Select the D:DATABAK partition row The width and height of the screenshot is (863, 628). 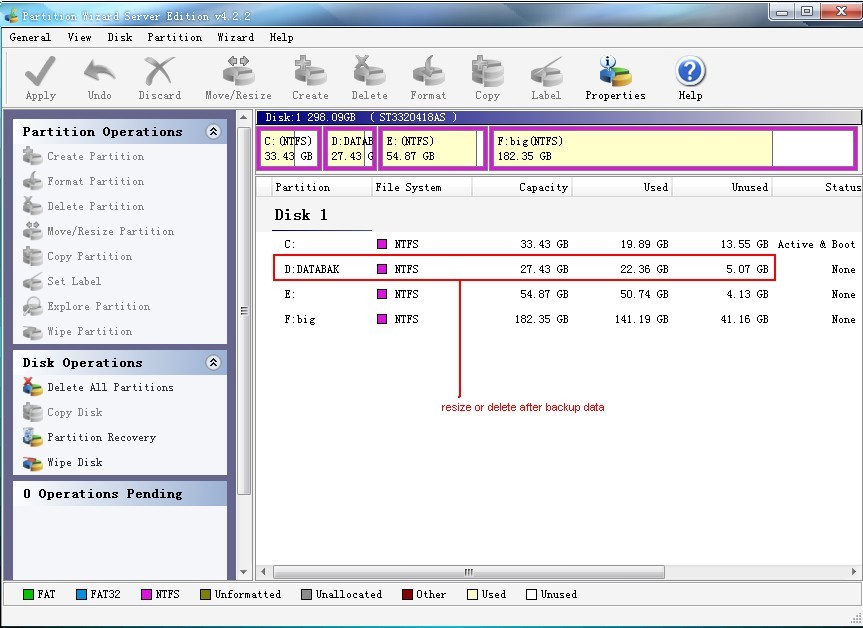567,269
